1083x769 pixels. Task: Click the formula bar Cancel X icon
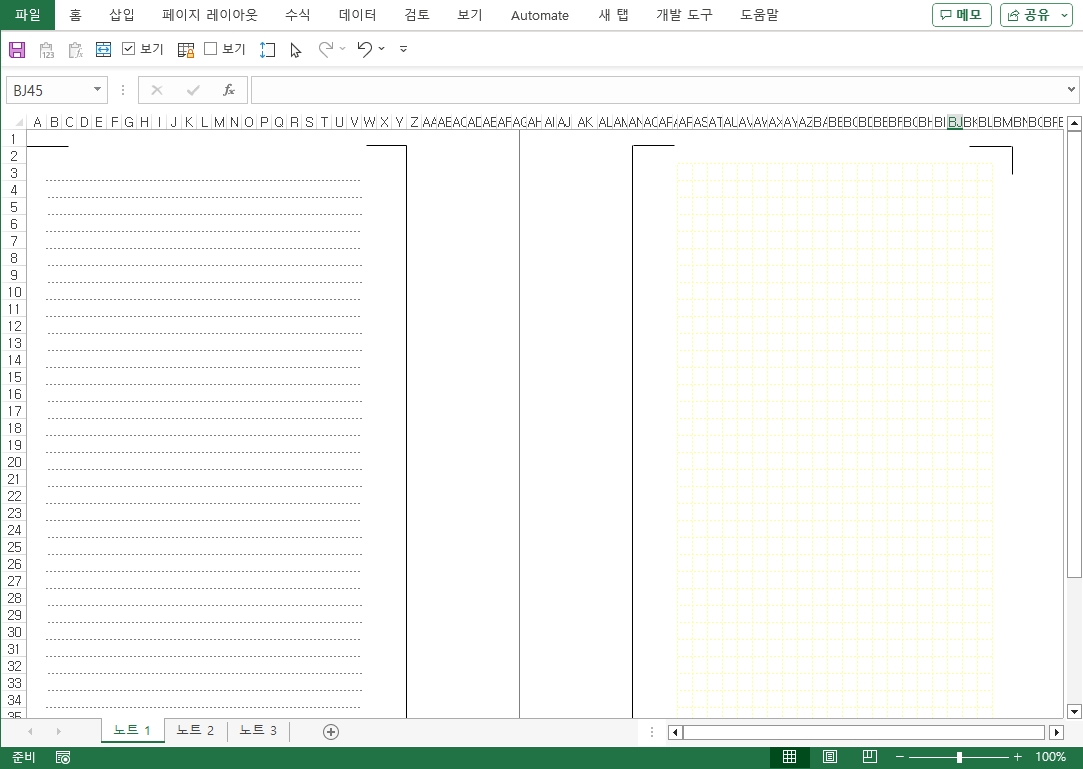coord(157,91)
